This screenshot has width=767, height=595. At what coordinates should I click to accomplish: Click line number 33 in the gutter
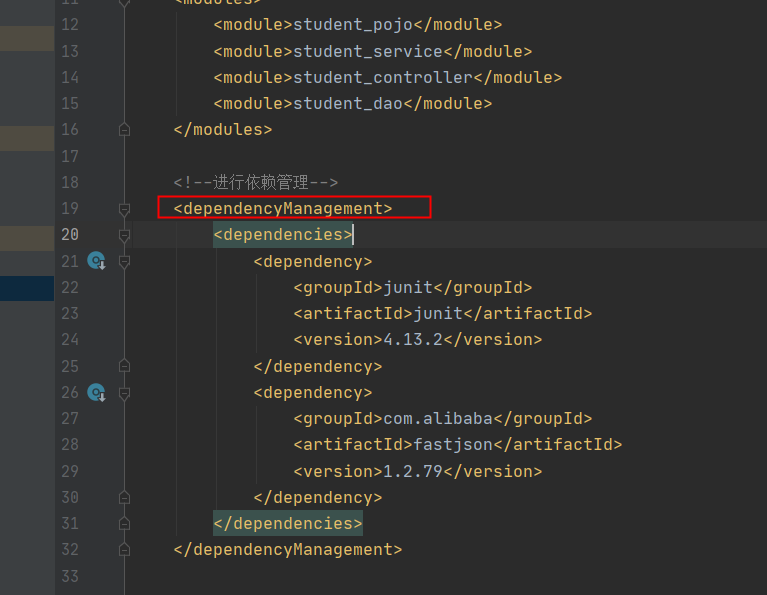tap(70, 576)
